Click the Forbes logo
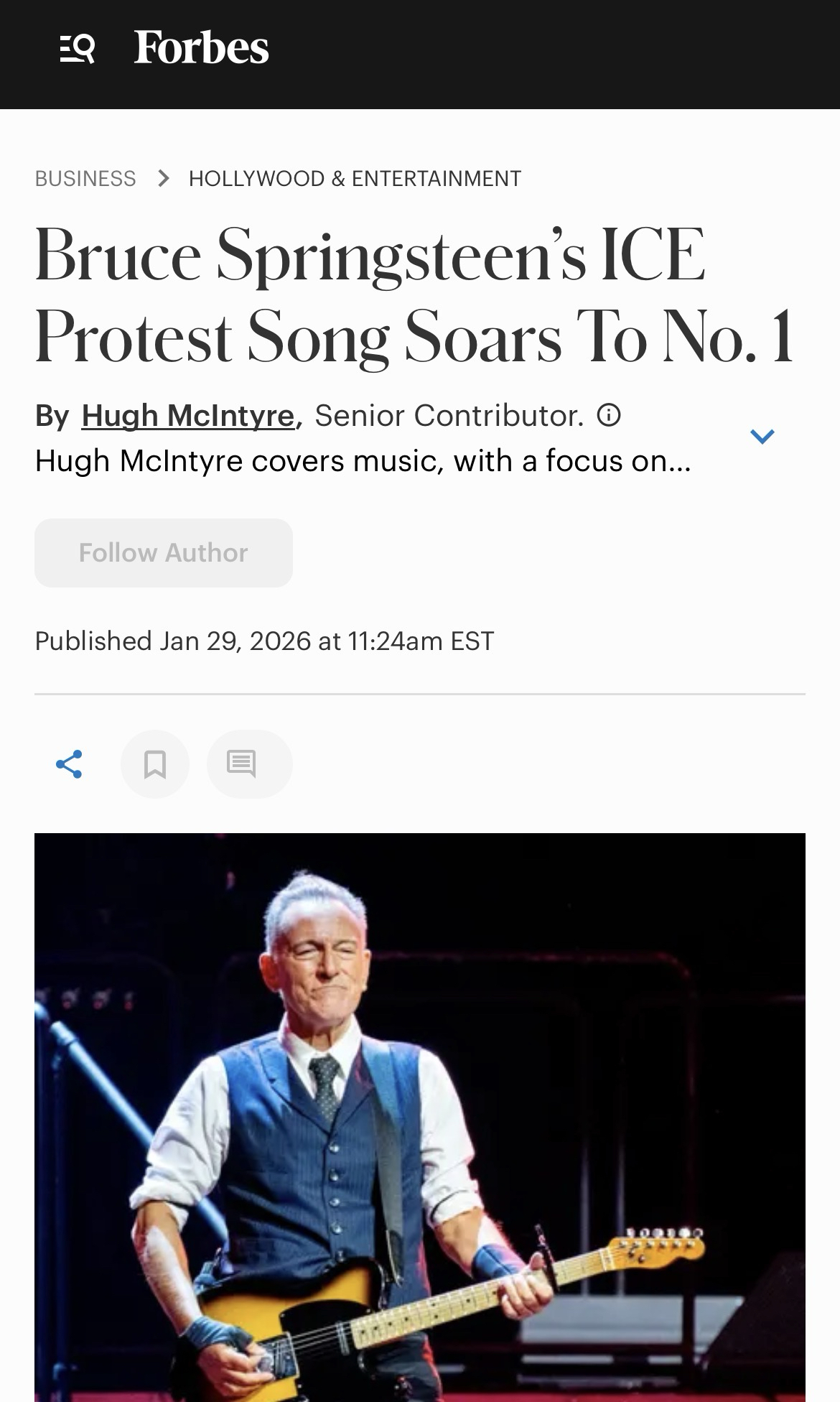840x1402 pixels. pyautogui.click(x=201, y=48)
